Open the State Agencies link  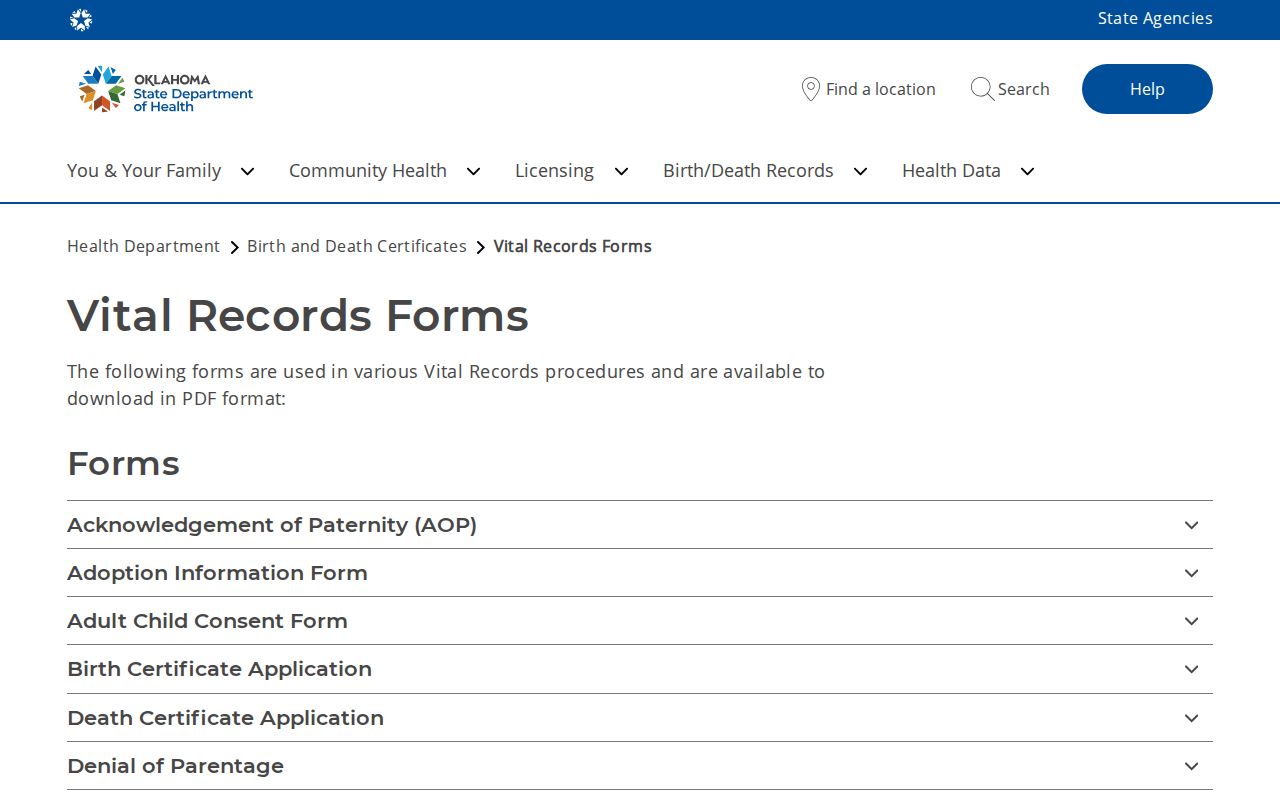point(1155,18)
